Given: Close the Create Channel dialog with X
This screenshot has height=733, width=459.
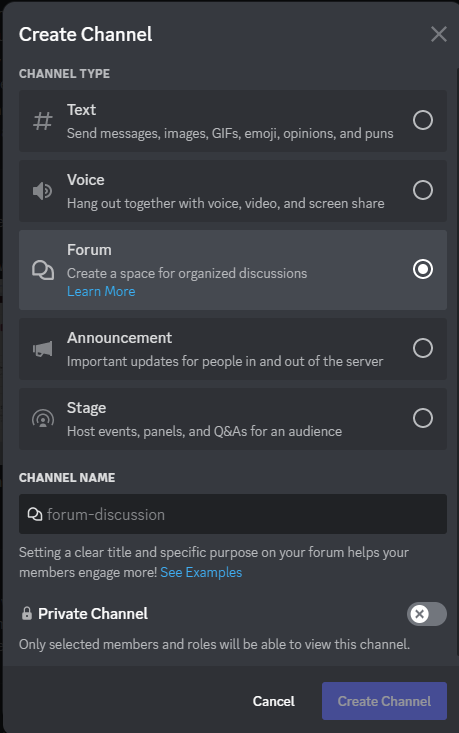Looking at the screenshot, I should (438, 34).
